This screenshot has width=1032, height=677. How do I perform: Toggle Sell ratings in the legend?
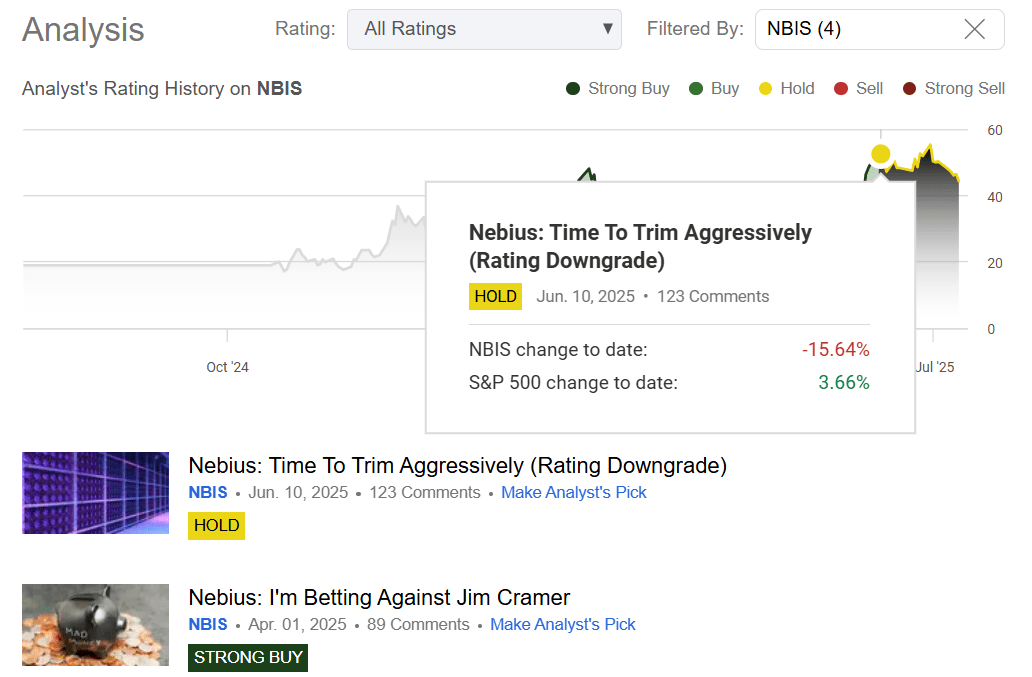pyautogui.click(x=840, y=88)
